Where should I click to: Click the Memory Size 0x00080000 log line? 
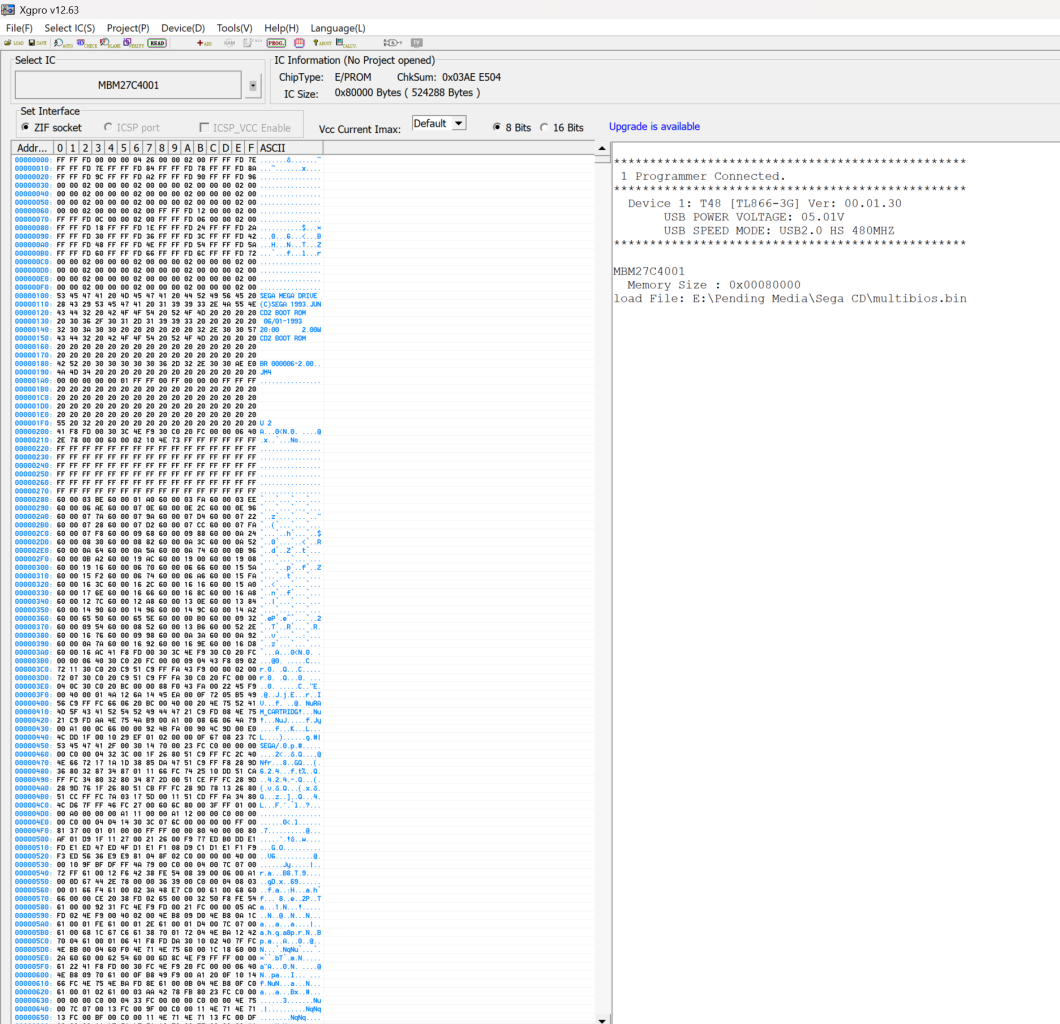click(x=713, y=285)
